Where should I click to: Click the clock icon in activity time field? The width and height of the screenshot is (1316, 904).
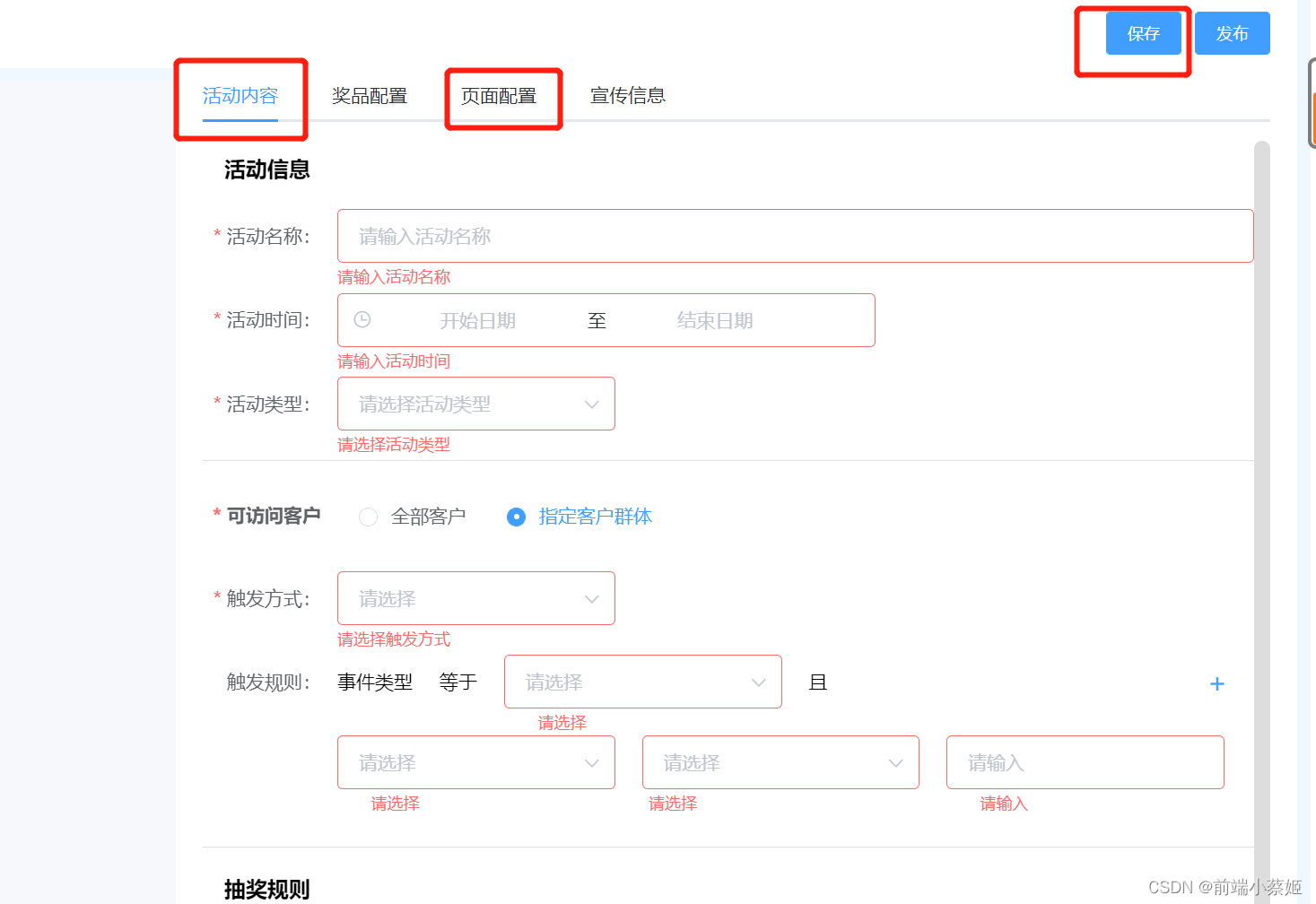point(362,319)
